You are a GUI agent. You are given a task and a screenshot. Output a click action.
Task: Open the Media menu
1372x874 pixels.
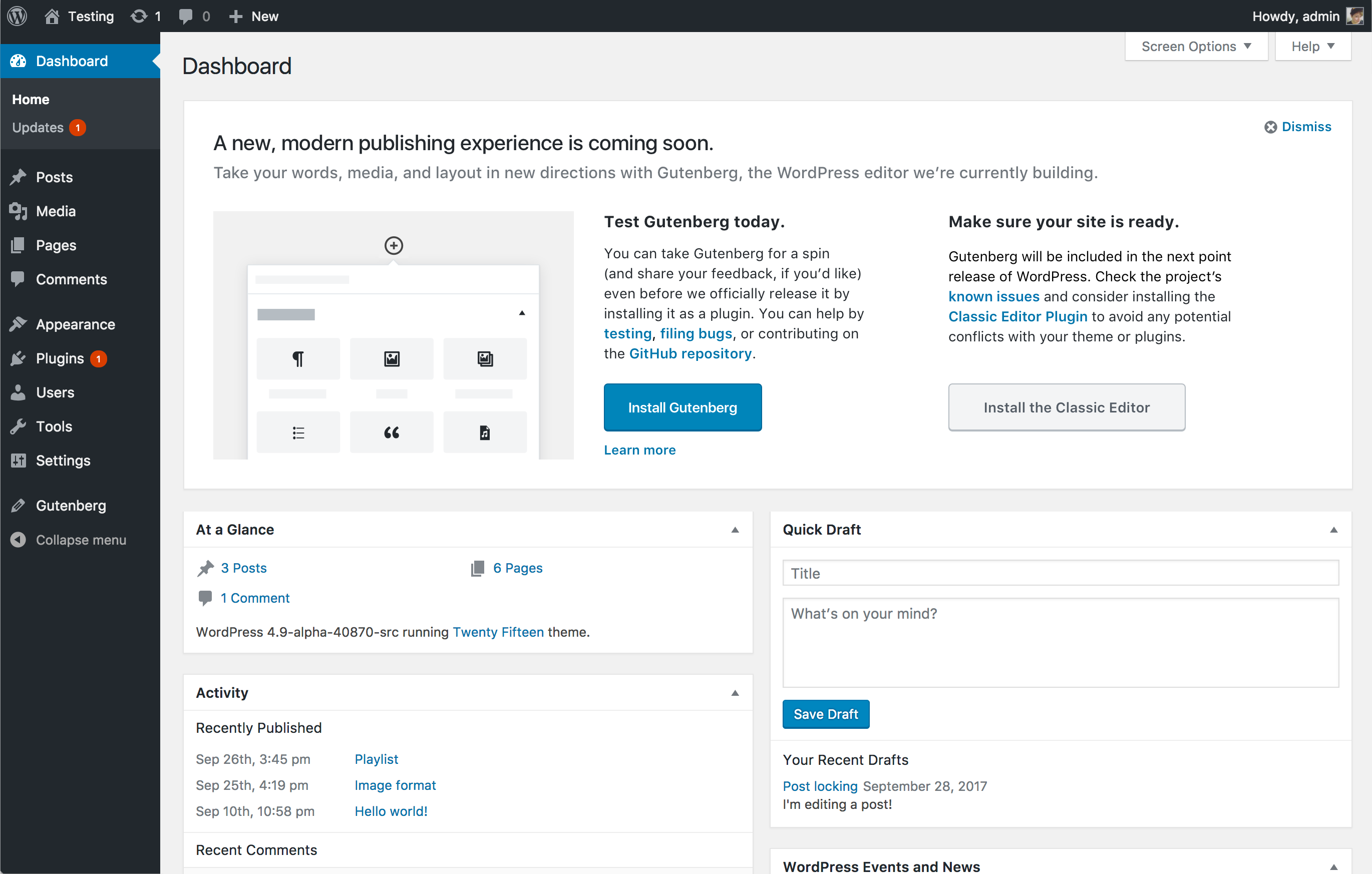[x=80, y=211]
